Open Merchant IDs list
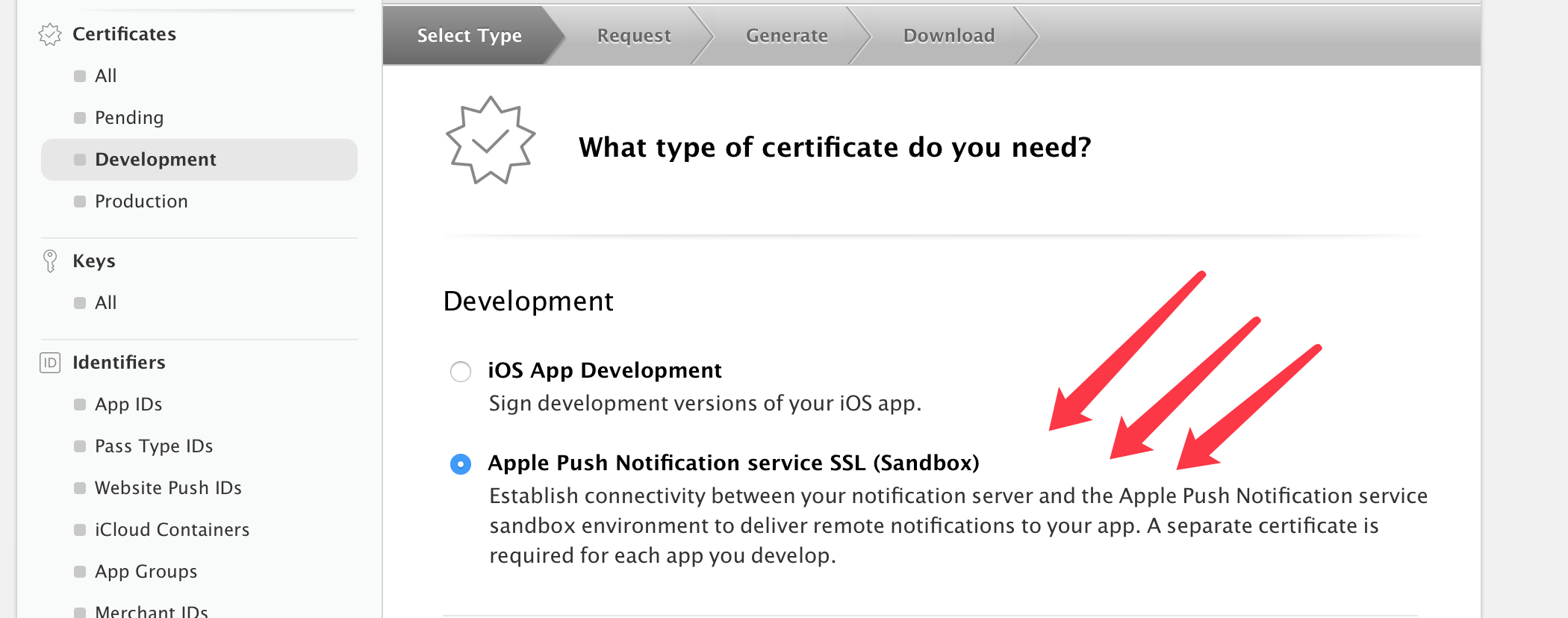 152,611
